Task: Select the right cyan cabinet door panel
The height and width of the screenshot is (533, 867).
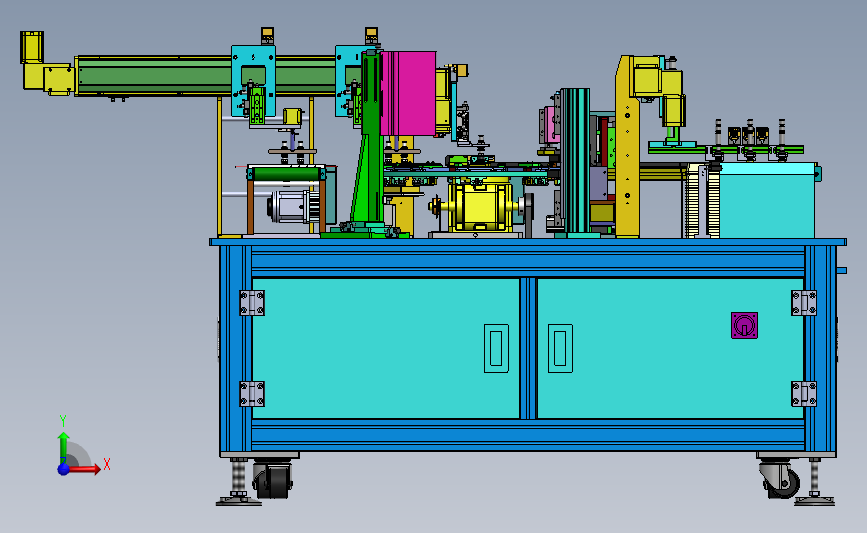Action: pos(670,348)
